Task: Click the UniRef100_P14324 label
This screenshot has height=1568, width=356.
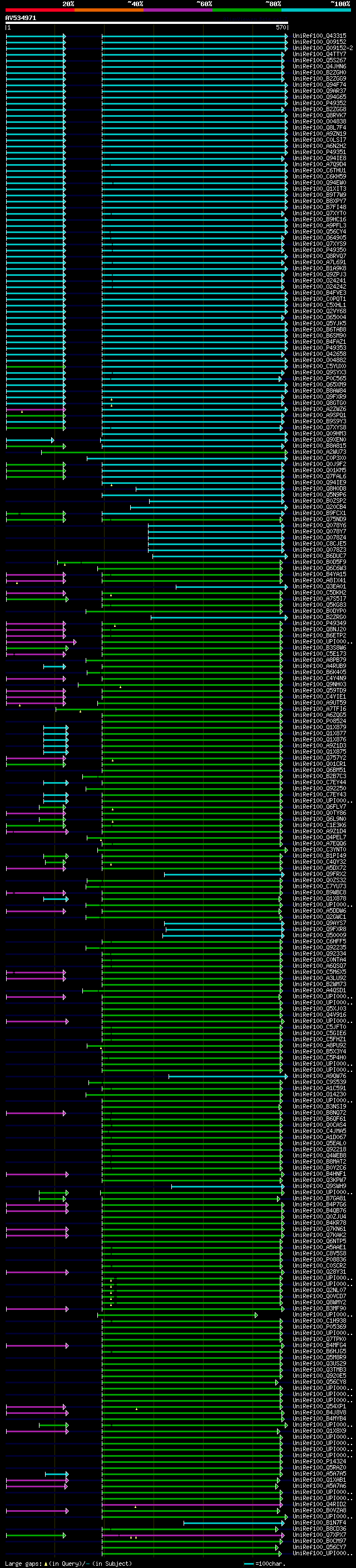Action: [319, 1461]
